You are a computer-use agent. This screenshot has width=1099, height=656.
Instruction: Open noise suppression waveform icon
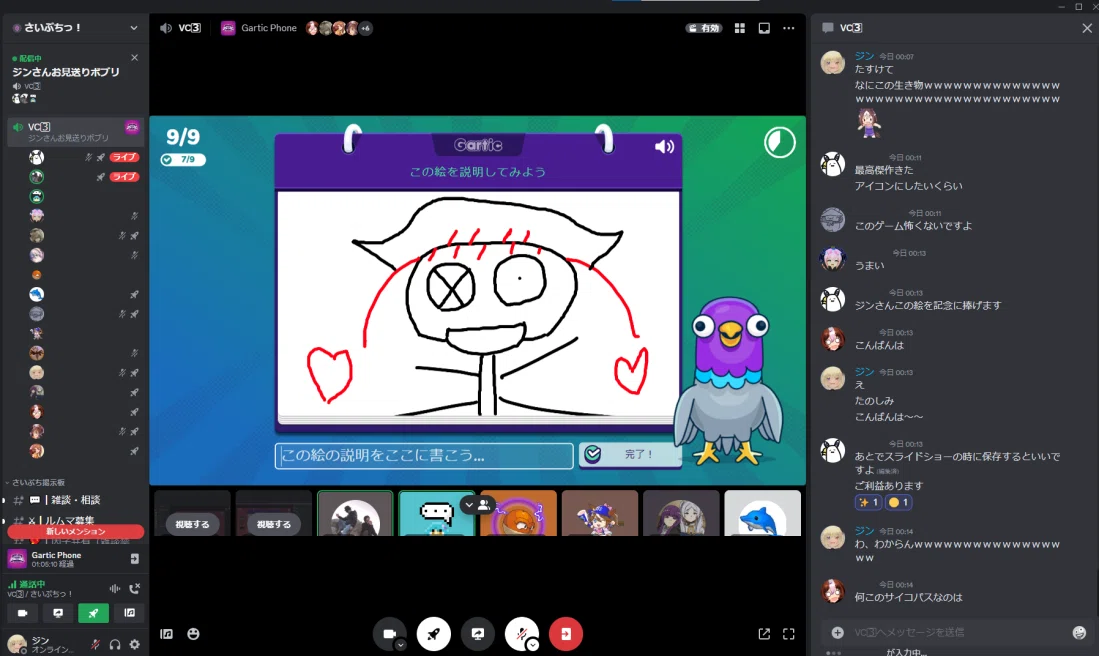click(114, 589)
